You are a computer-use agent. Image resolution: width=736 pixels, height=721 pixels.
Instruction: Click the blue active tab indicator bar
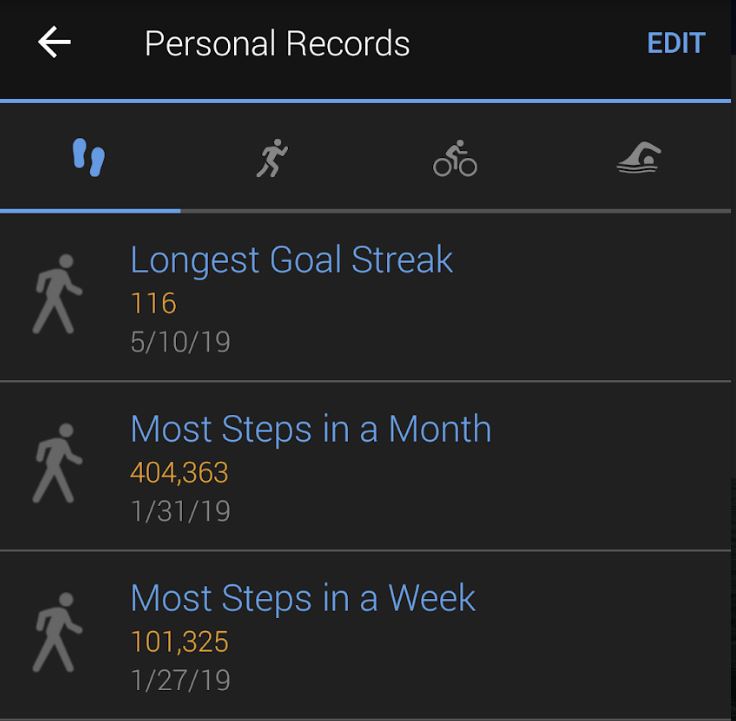[x=90, y=211]
